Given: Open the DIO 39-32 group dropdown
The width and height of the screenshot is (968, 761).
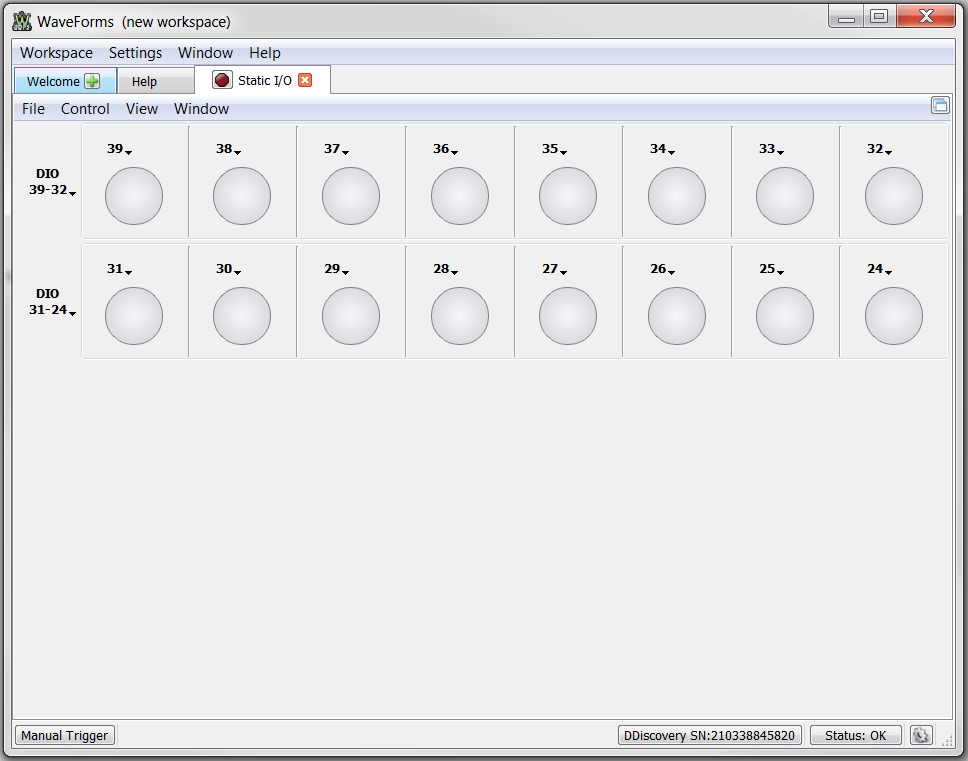Looking at the screenshot, I should (52, 182).
